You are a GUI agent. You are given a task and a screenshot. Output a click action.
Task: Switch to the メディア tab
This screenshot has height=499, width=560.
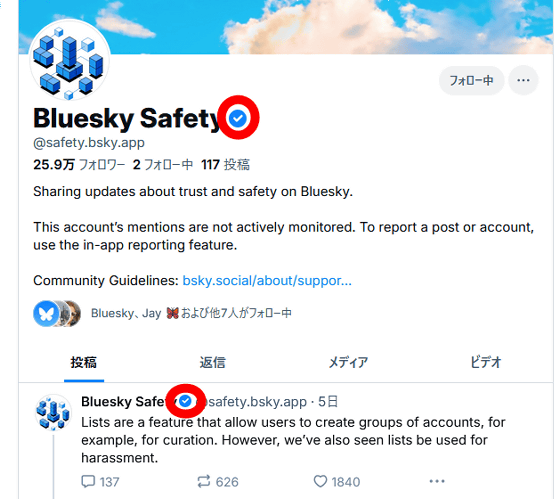(348, 363)
